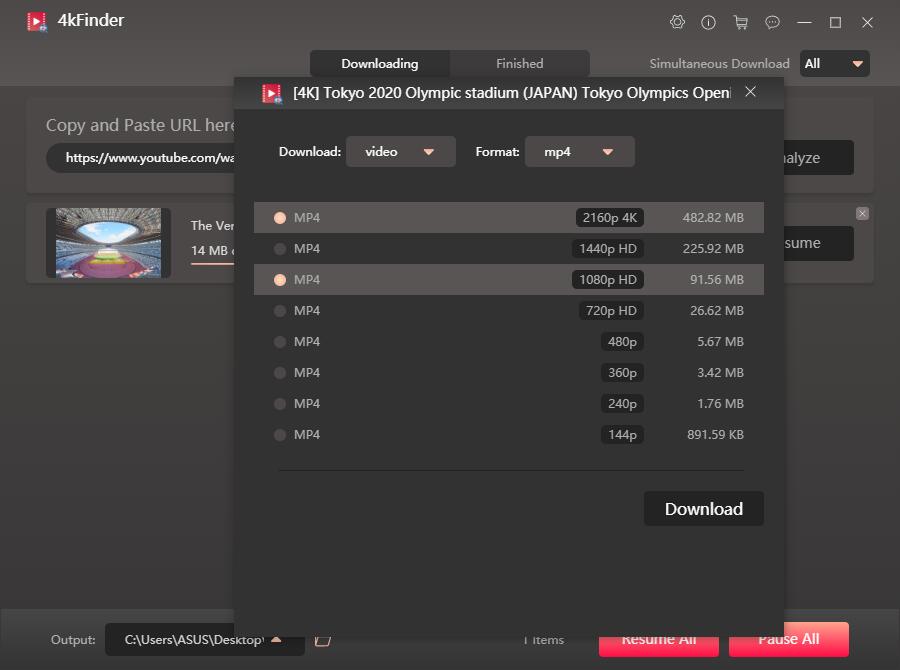Select the 2160p 4K MP4 option
The width and height of the screenshot is (900, 670).
[x=280, y=218]
